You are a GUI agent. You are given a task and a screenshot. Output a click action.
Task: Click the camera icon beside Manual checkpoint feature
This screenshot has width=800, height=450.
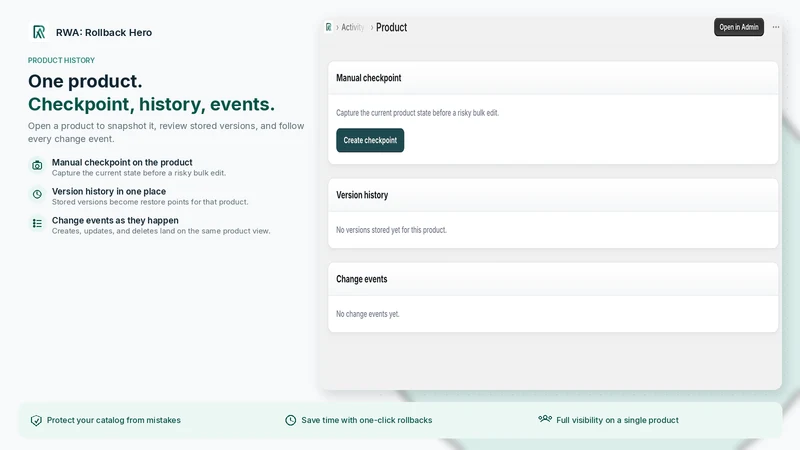click(37, 165)
